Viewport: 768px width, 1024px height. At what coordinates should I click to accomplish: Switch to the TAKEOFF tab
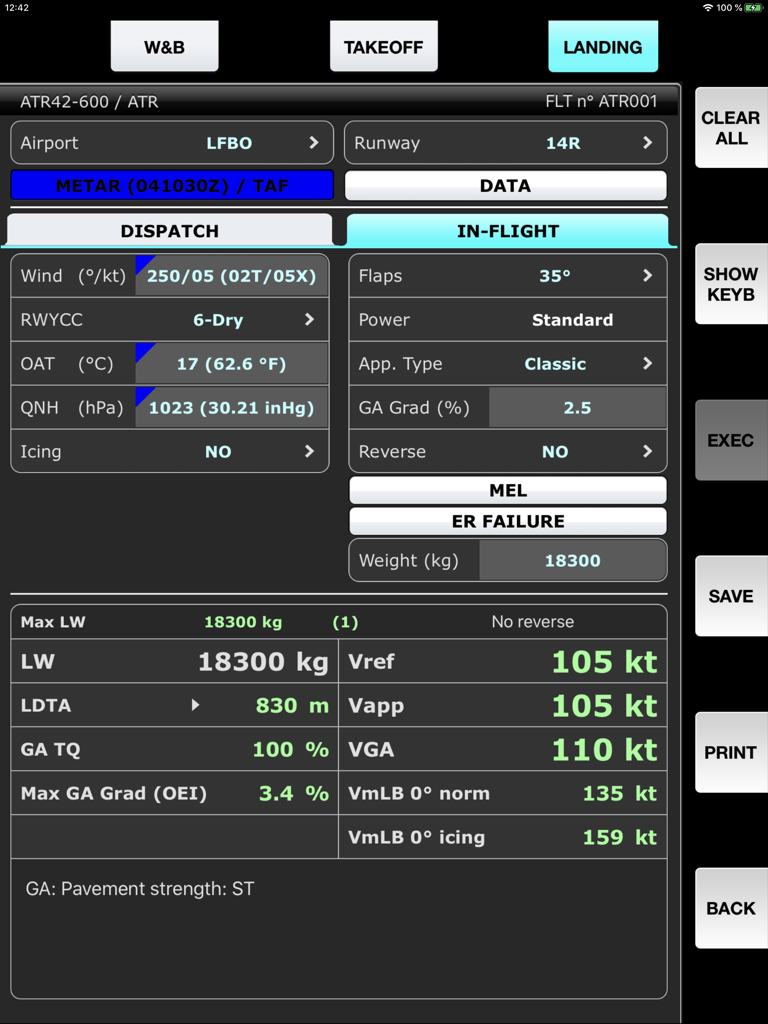tap(383, 46)
